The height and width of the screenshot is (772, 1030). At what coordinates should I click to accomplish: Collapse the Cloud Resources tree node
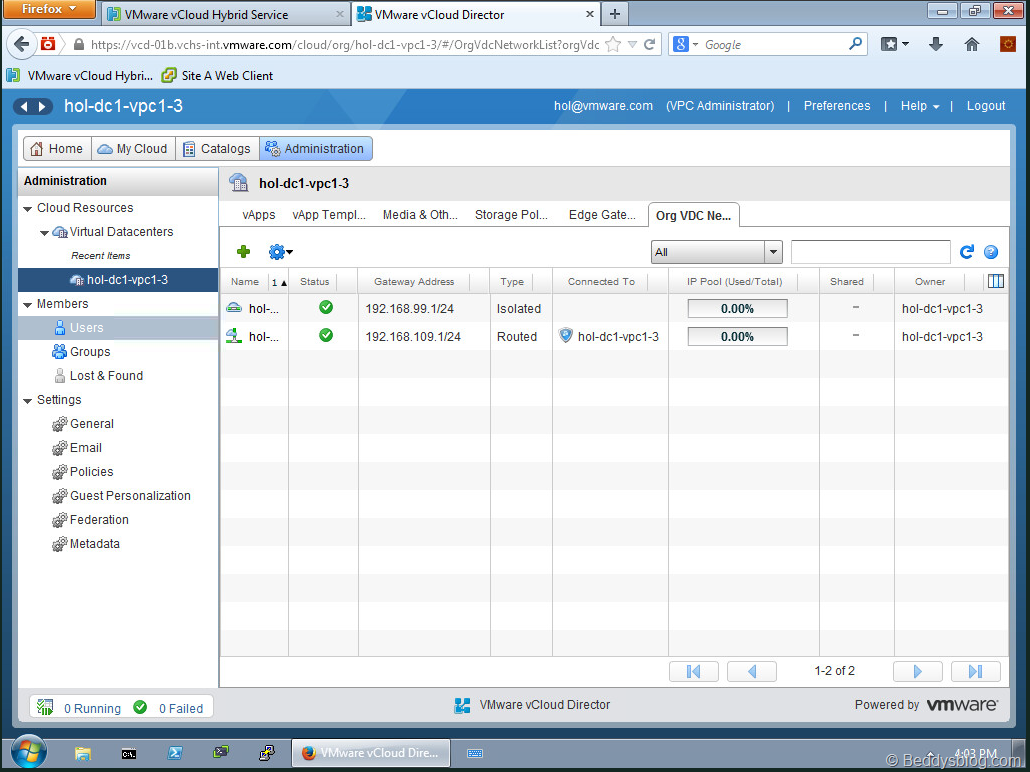28,209
